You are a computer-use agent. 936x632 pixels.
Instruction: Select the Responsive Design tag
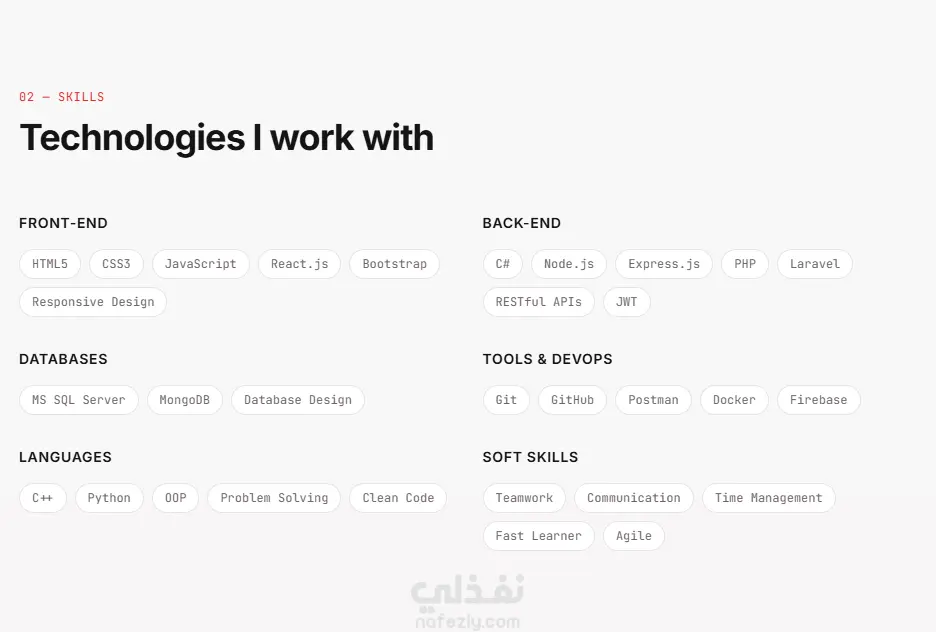tap(93, 302)
